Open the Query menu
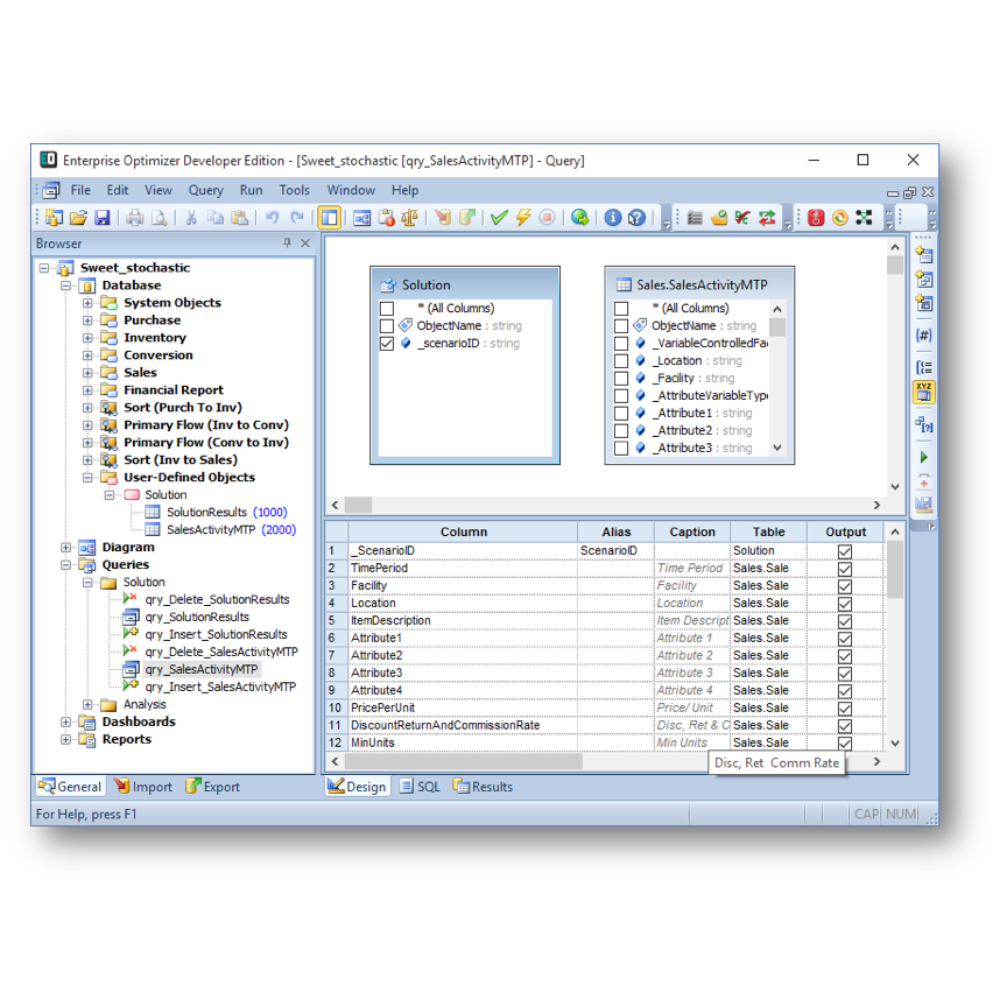 205,190
